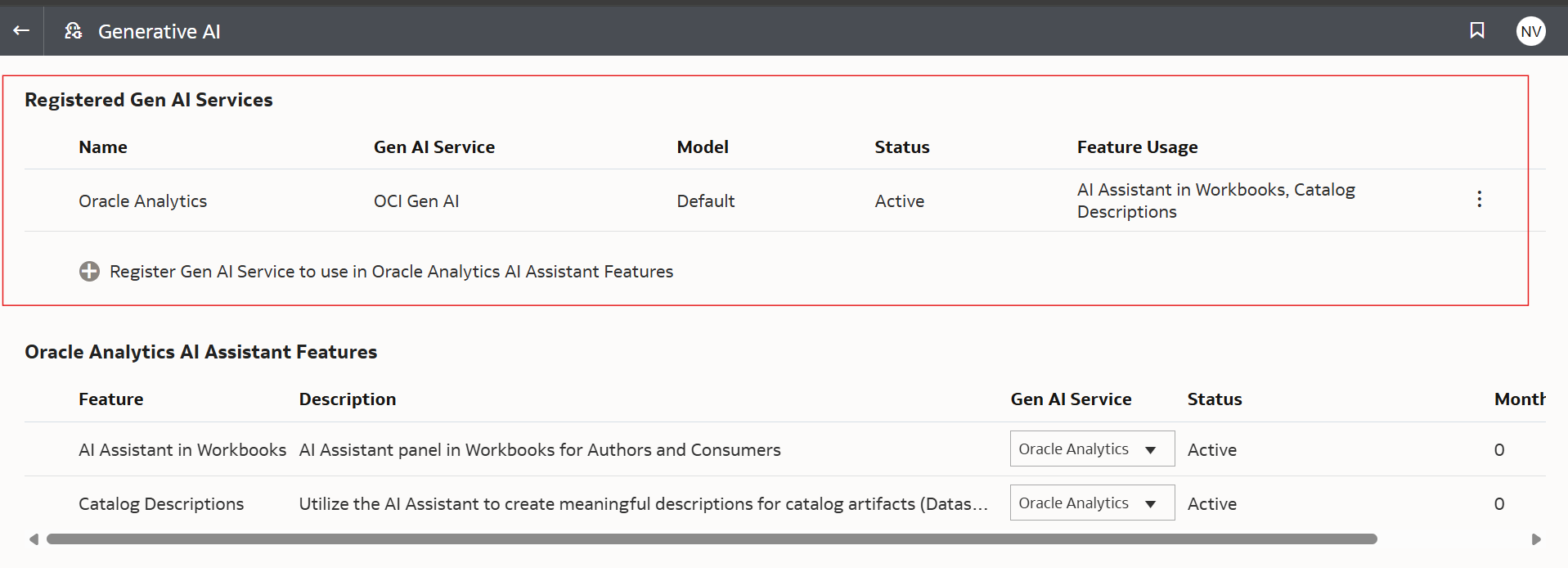This screenshot has height=568, width=1568.
Task: Select the Oracle Analytics service name
Action: point(142,201)
